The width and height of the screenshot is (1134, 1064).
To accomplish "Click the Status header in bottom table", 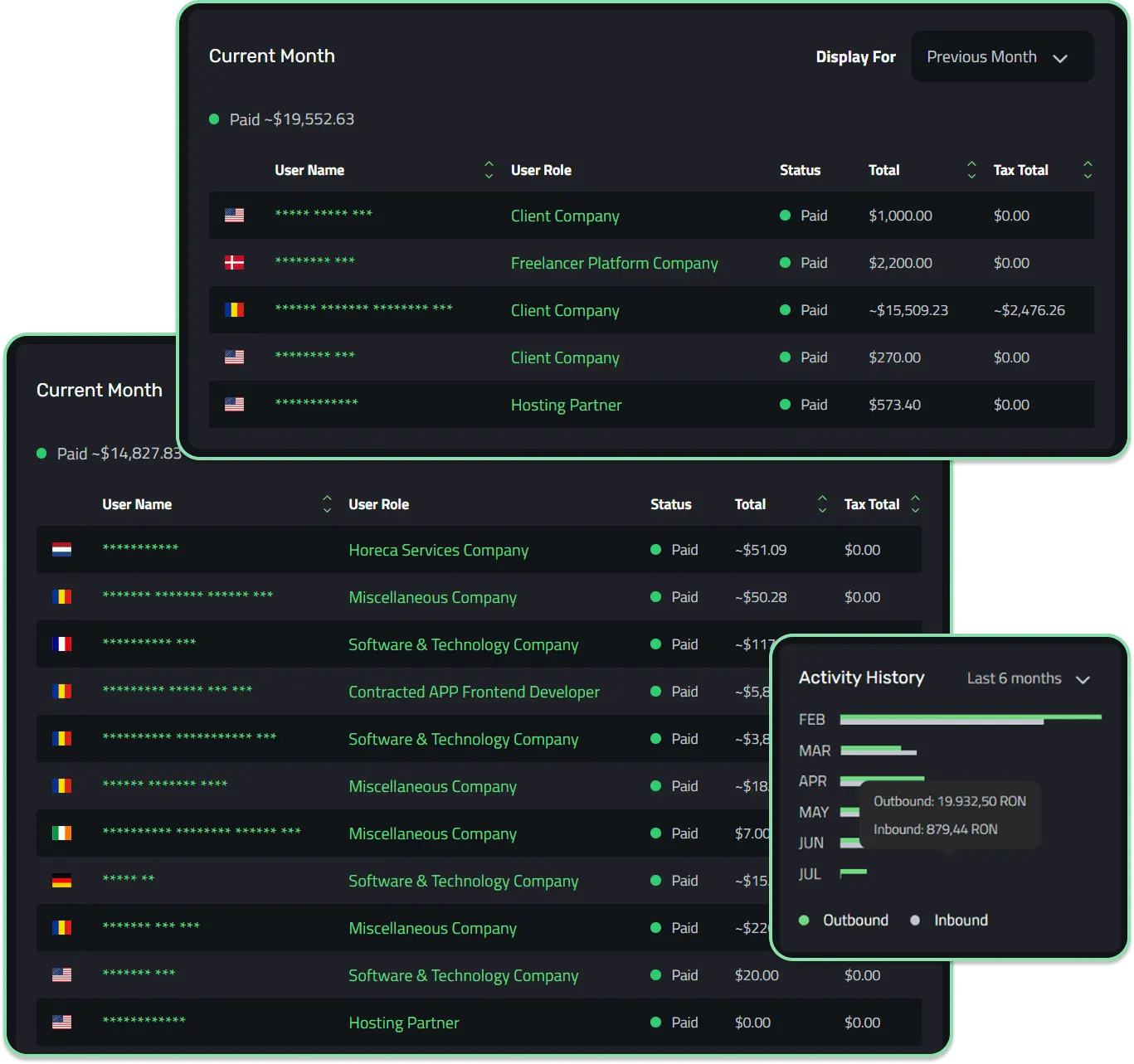I will point(670,504).
